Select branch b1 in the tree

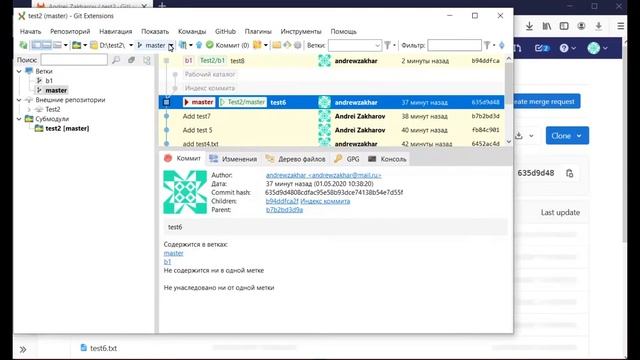pyautogui.click(x=49, y=81)
